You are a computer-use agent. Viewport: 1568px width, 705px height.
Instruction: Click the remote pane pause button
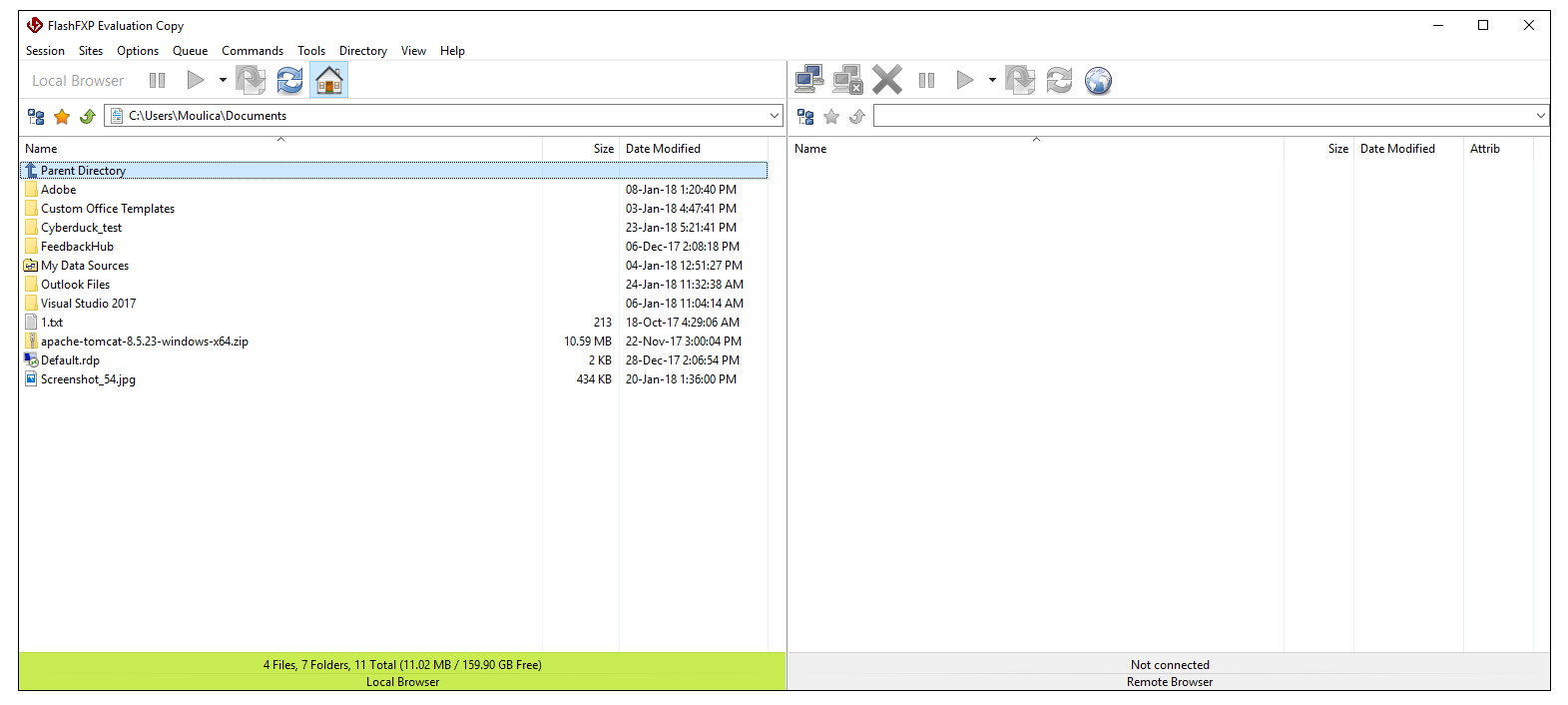[926, 80]
